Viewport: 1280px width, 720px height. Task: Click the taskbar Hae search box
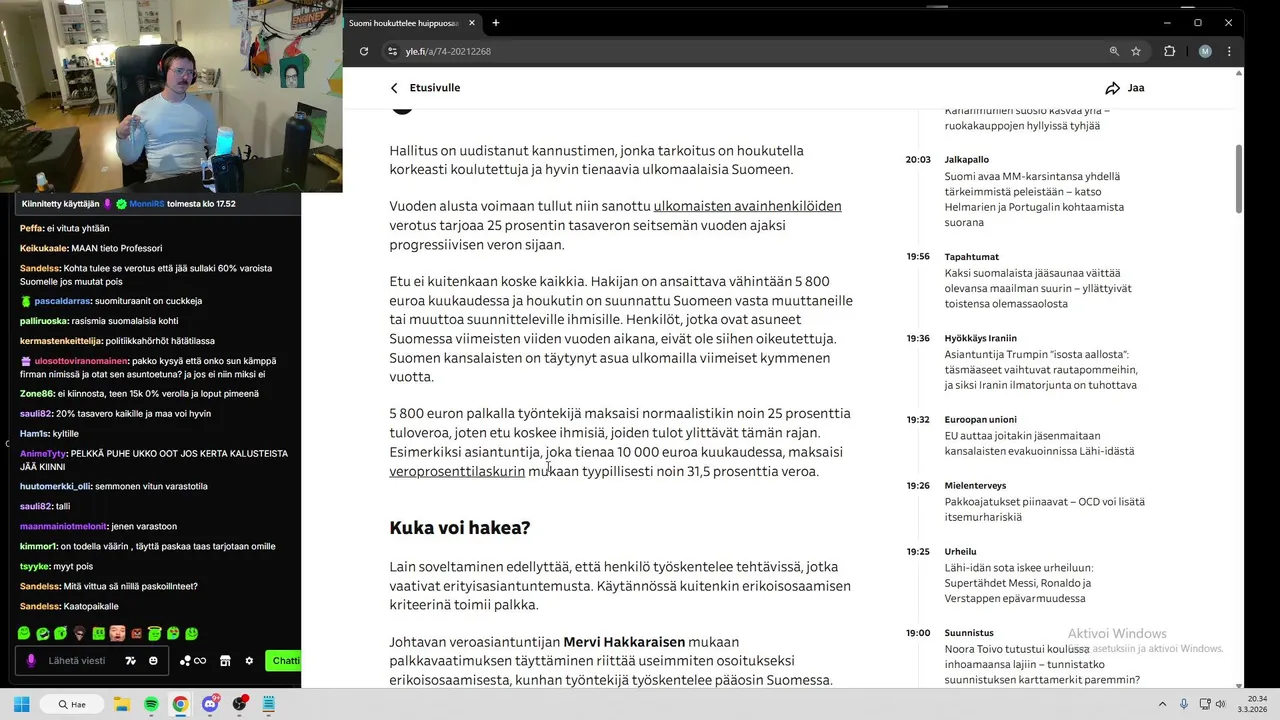(x=72, y=704)
